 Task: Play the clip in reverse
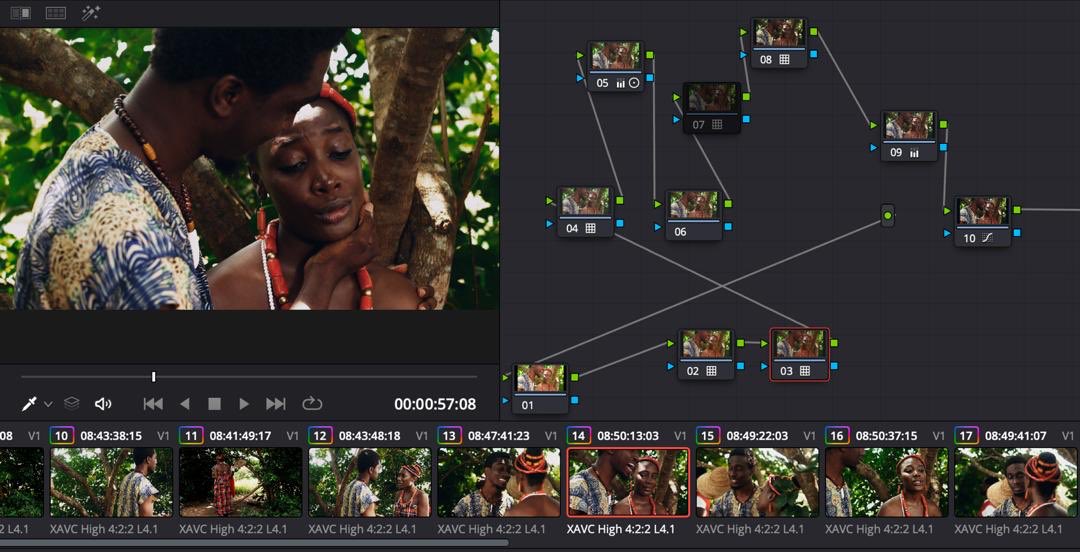tap(185, 404)
